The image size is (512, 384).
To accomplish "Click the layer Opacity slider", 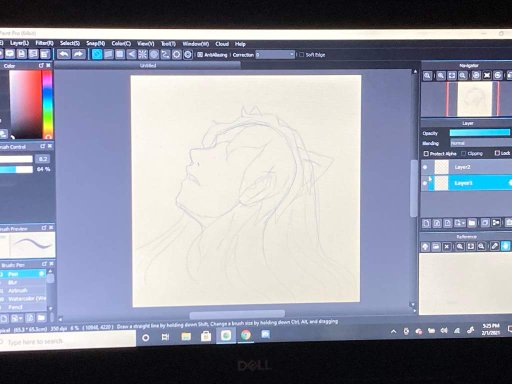I will coord(480,133).
